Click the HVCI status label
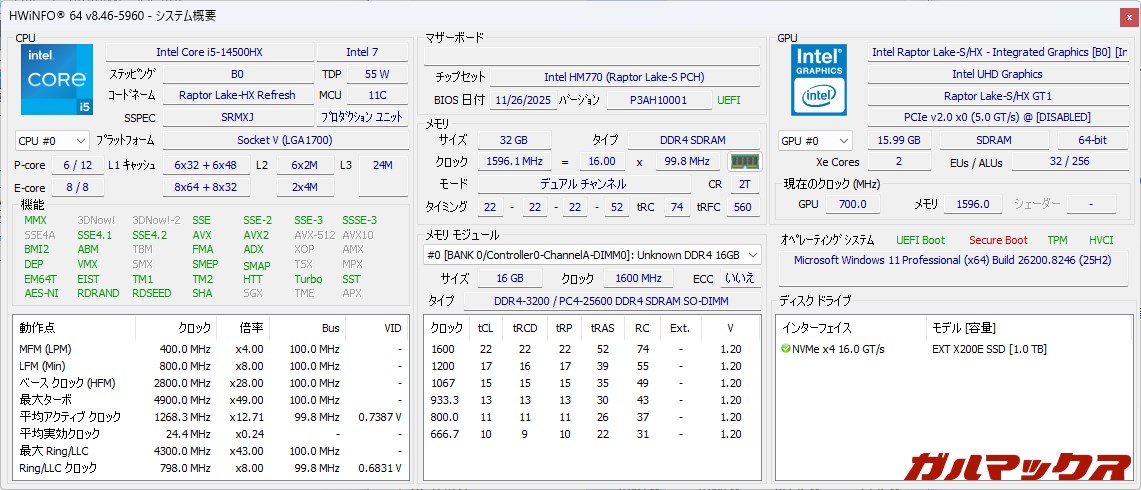Image resolution: width=1141 pixels, height=490 pixels. 1100,240
